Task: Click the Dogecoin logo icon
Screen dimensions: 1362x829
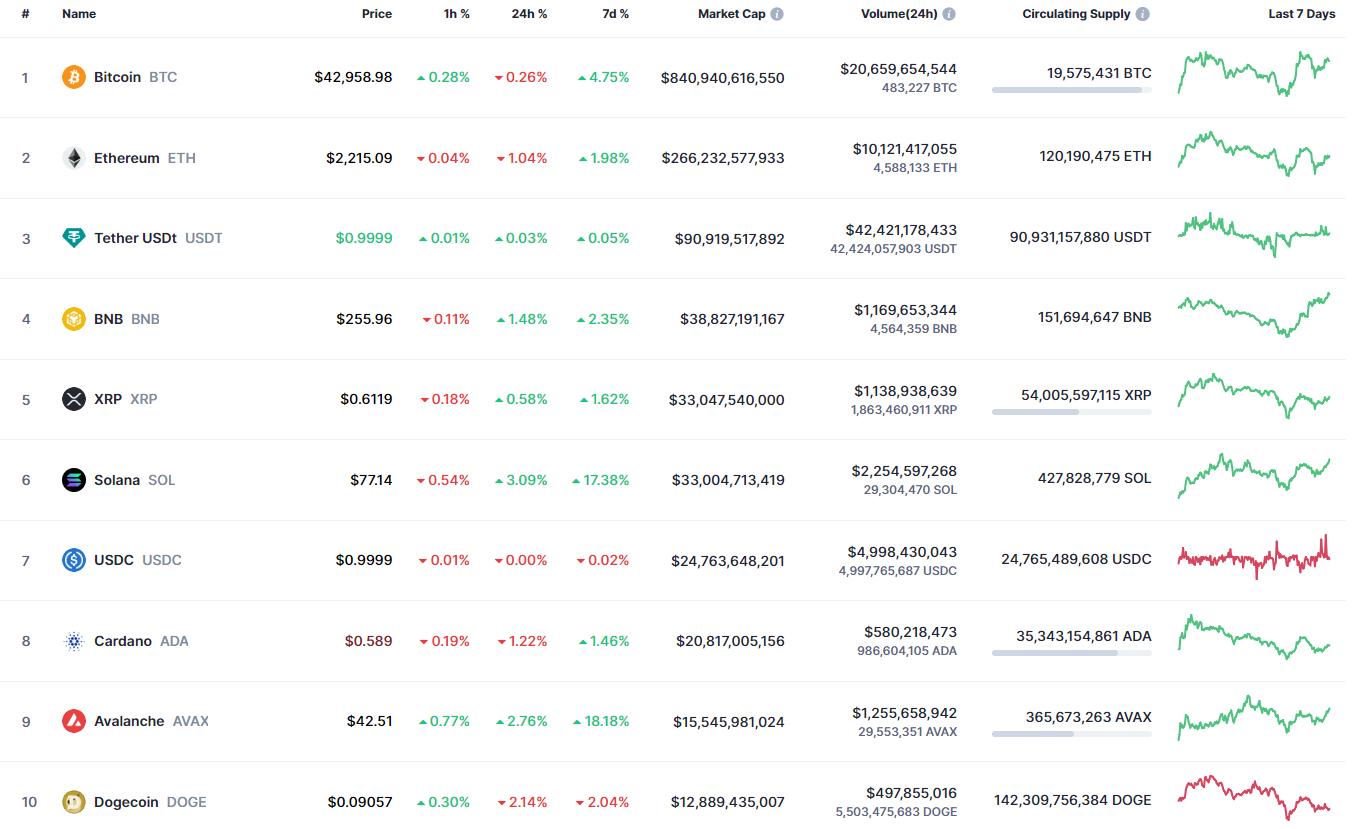Action: [74, 802]
